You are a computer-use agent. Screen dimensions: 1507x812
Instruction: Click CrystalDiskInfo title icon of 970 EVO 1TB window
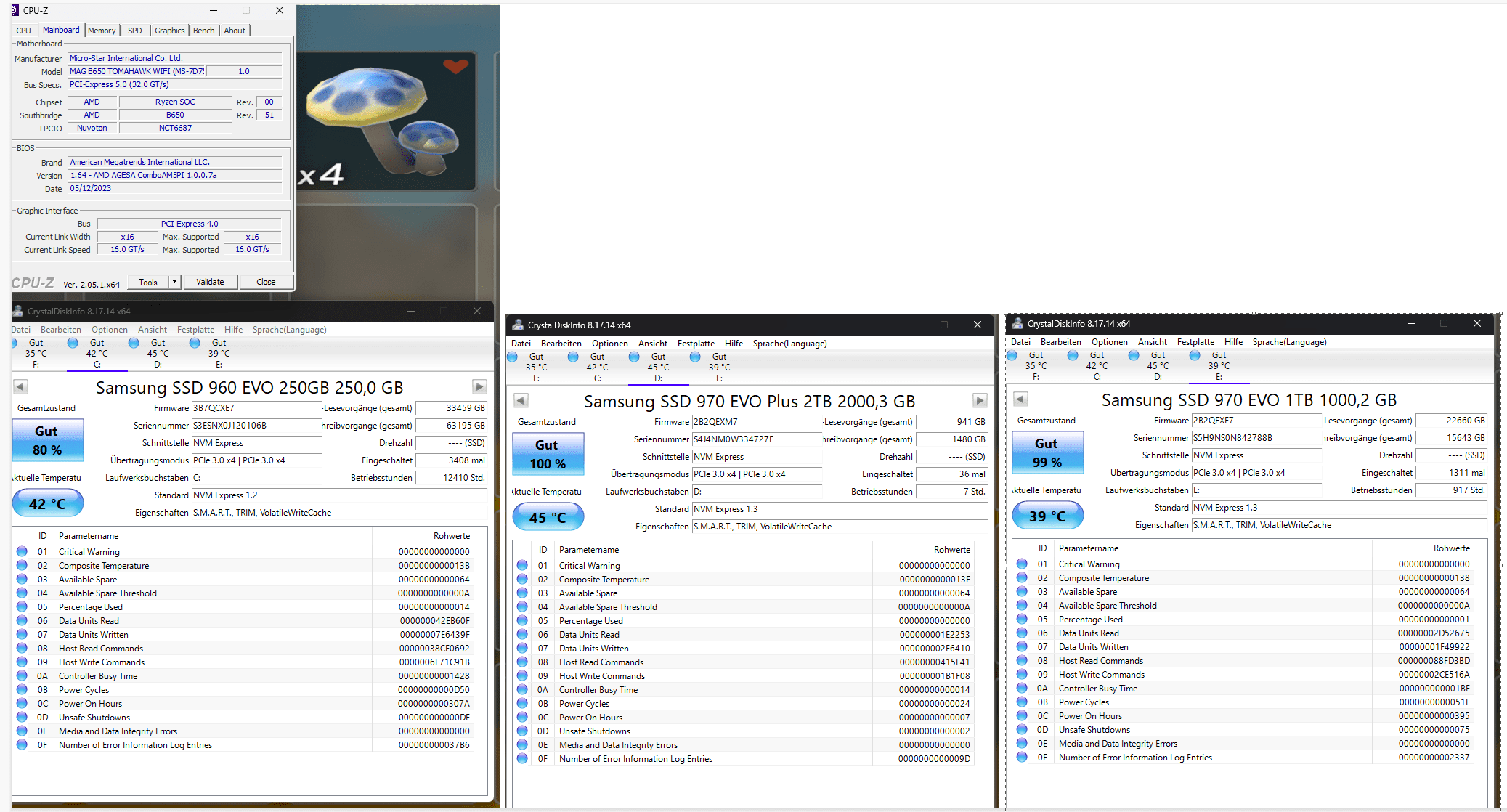tap(1017, 323)
